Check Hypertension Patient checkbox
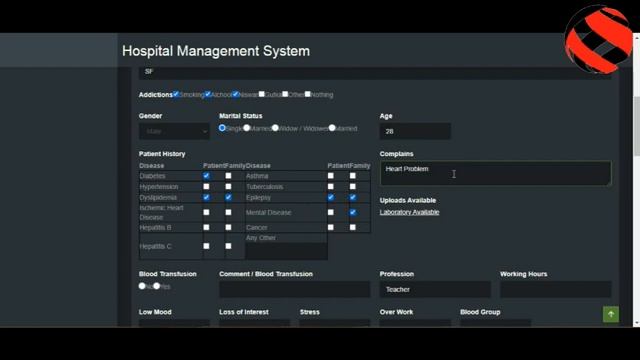 tap(207, 187)
